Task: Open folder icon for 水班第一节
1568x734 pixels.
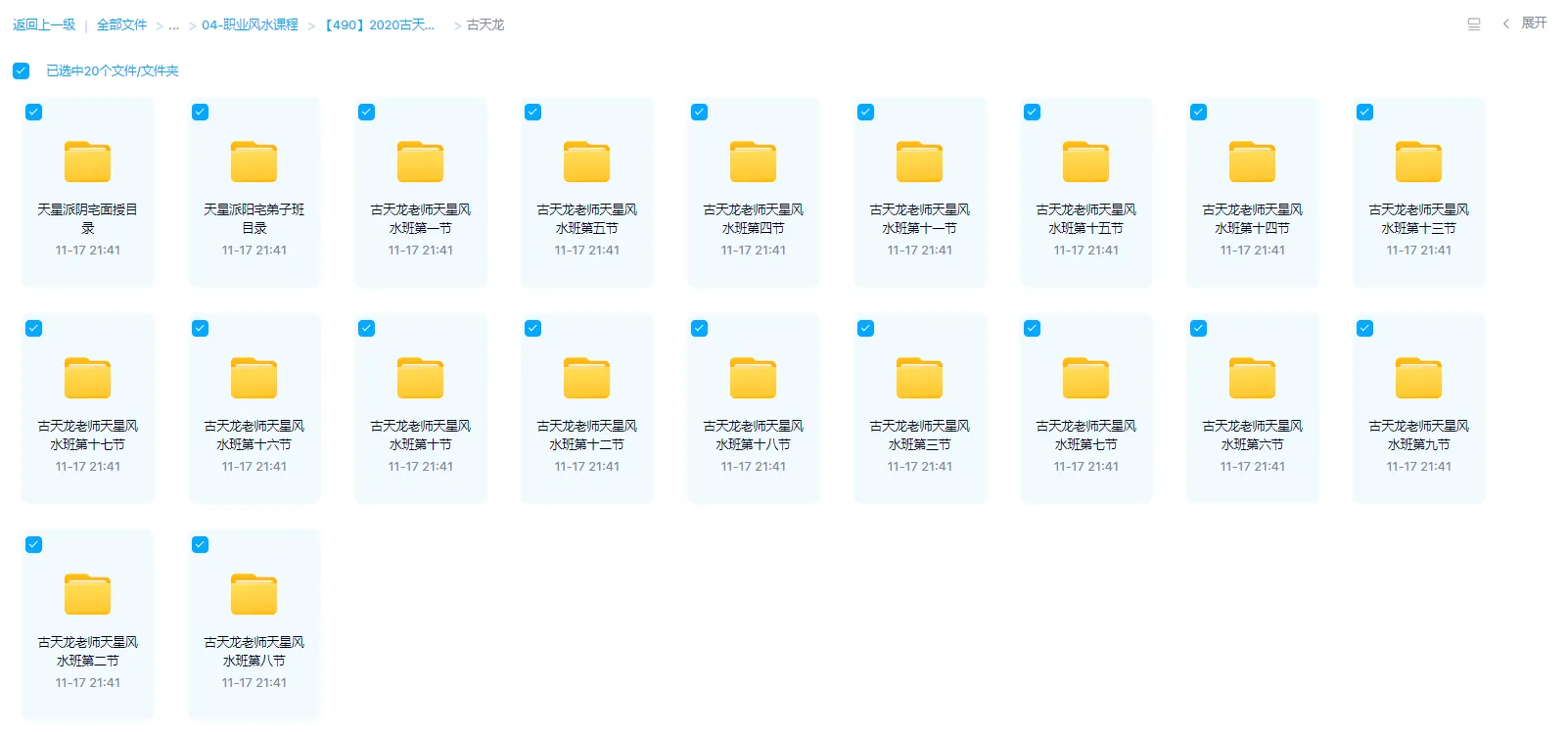Action: coord(420,161)
